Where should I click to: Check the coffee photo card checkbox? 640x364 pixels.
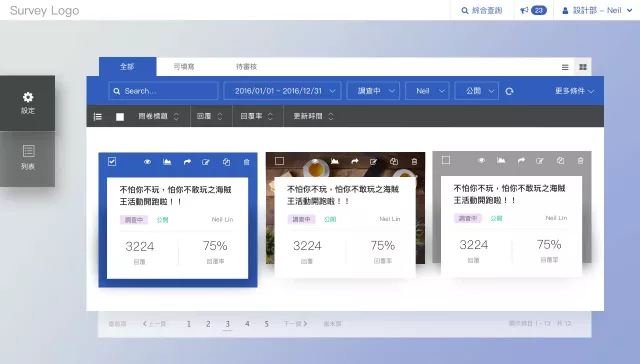279,161
